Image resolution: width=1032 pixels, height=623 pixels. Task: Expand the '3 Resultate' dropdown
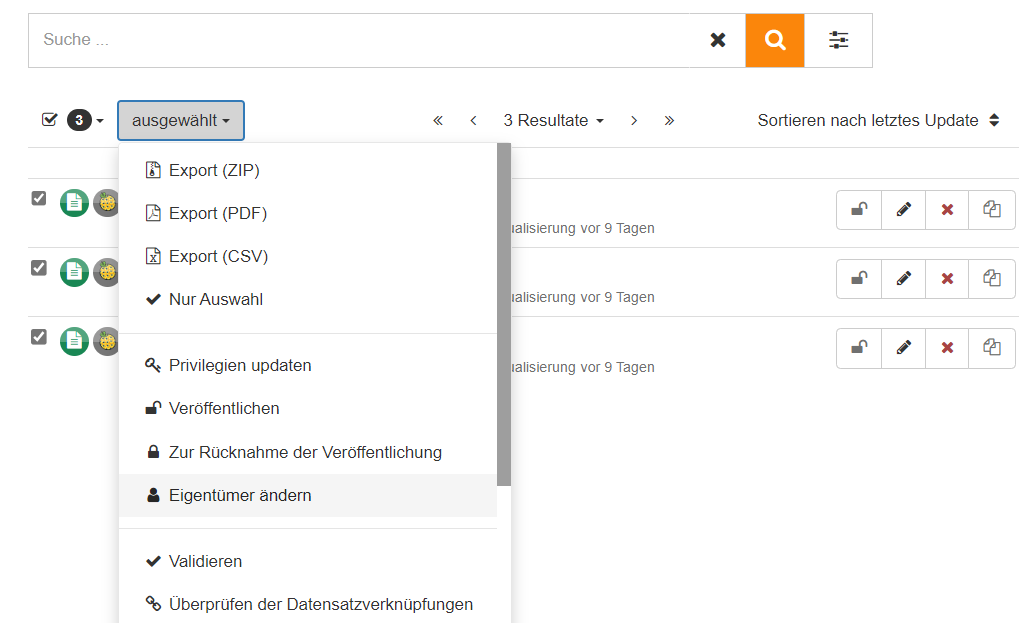click(553, 120)
